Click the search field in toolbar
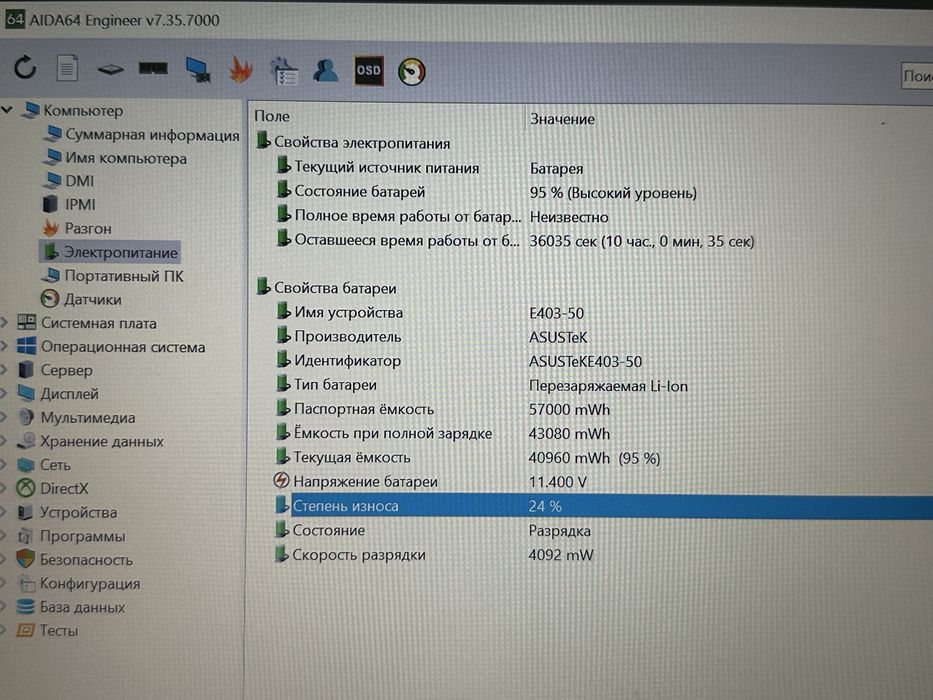Viewport: 933px width, 700px height. click(x=917, y=76)
